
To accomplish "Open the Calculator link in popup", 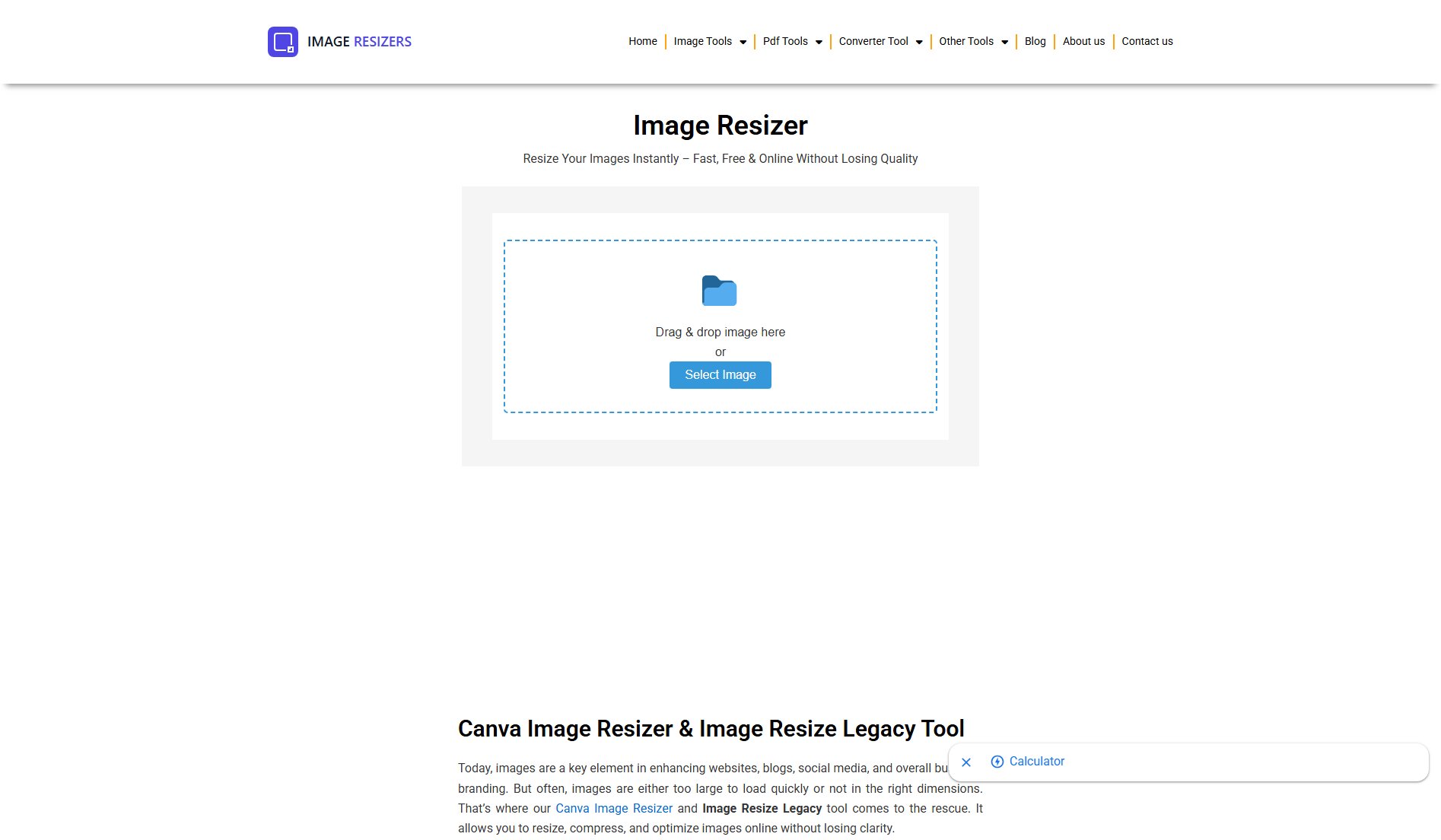I will tap(1036, 762).
